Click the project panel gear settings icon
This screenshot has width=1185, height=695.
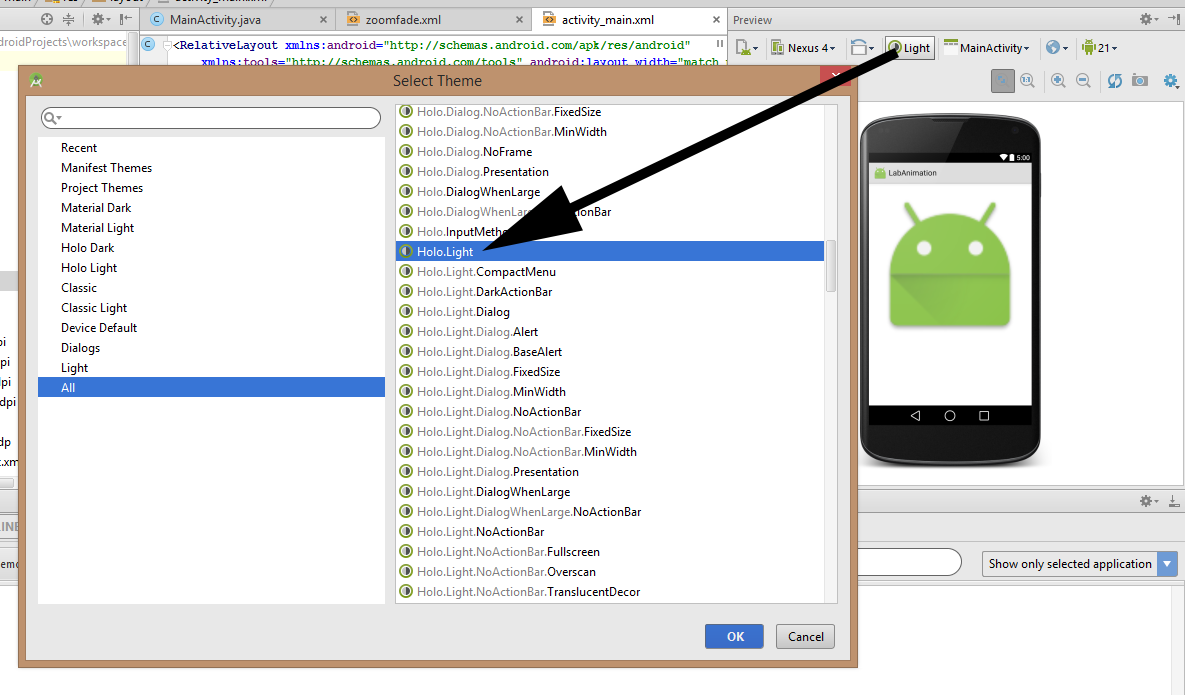[100, 20]
